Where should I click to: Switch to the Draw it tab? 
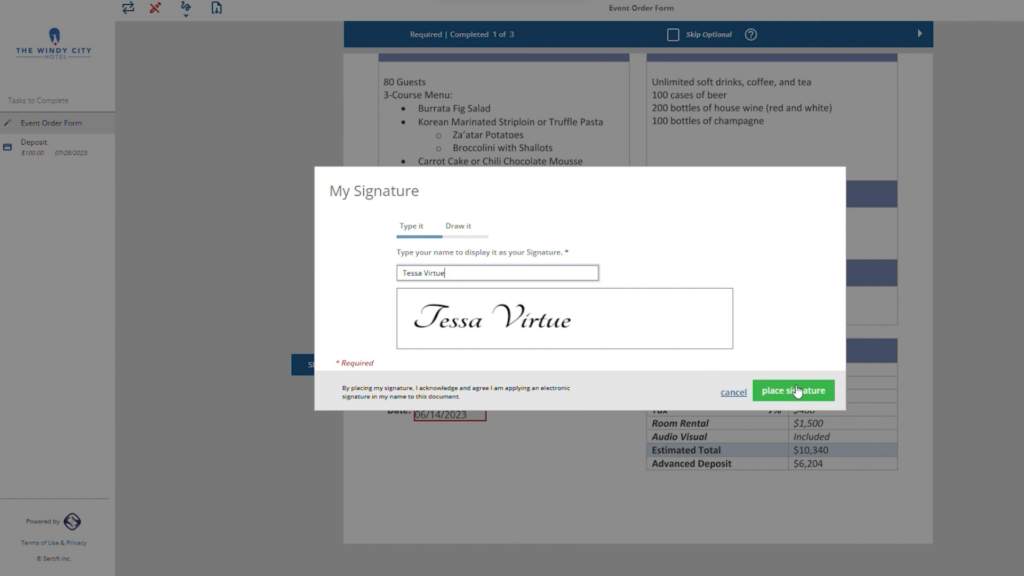coord(458,227)
